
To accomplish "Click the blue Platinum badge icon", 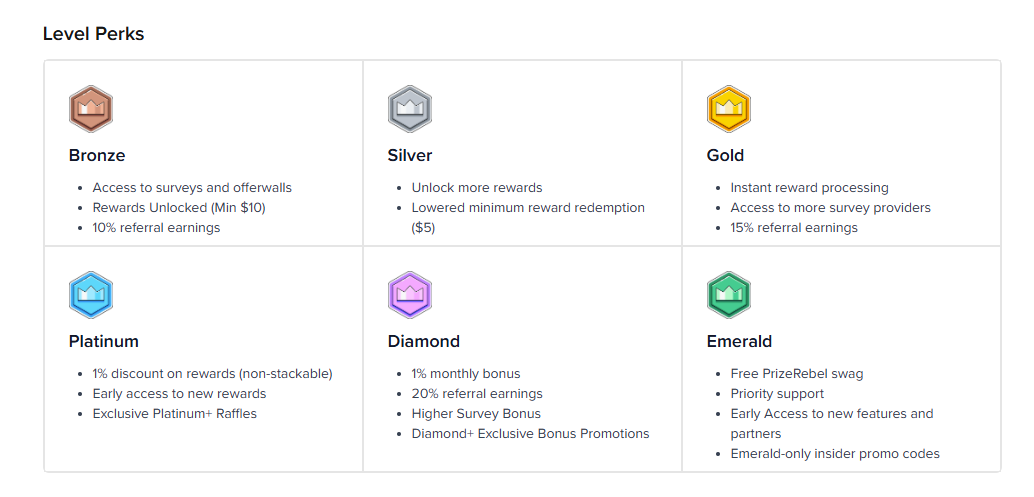I will coord(91,295).
